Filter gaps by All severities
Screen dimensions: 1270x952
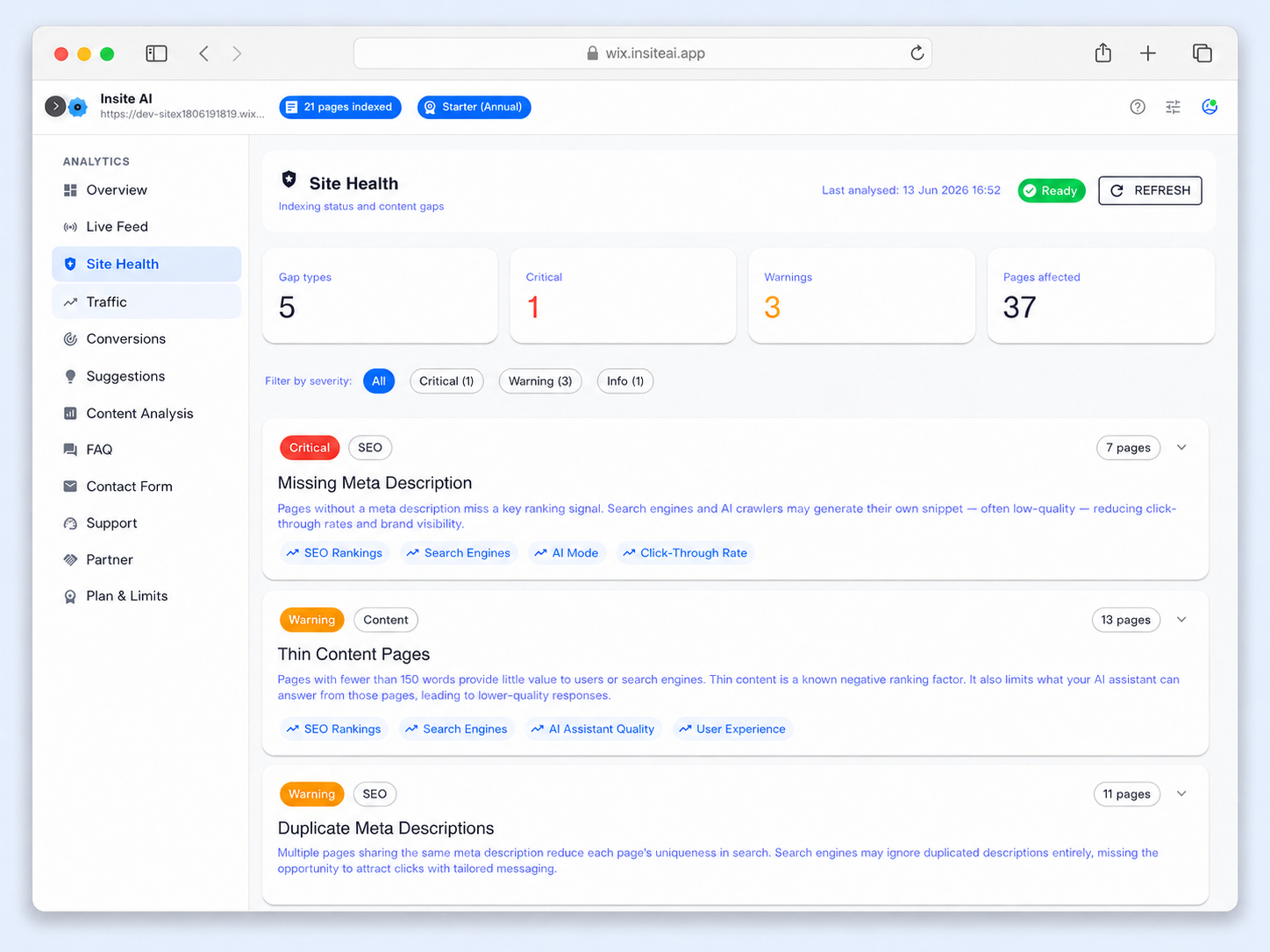point(379,381)
